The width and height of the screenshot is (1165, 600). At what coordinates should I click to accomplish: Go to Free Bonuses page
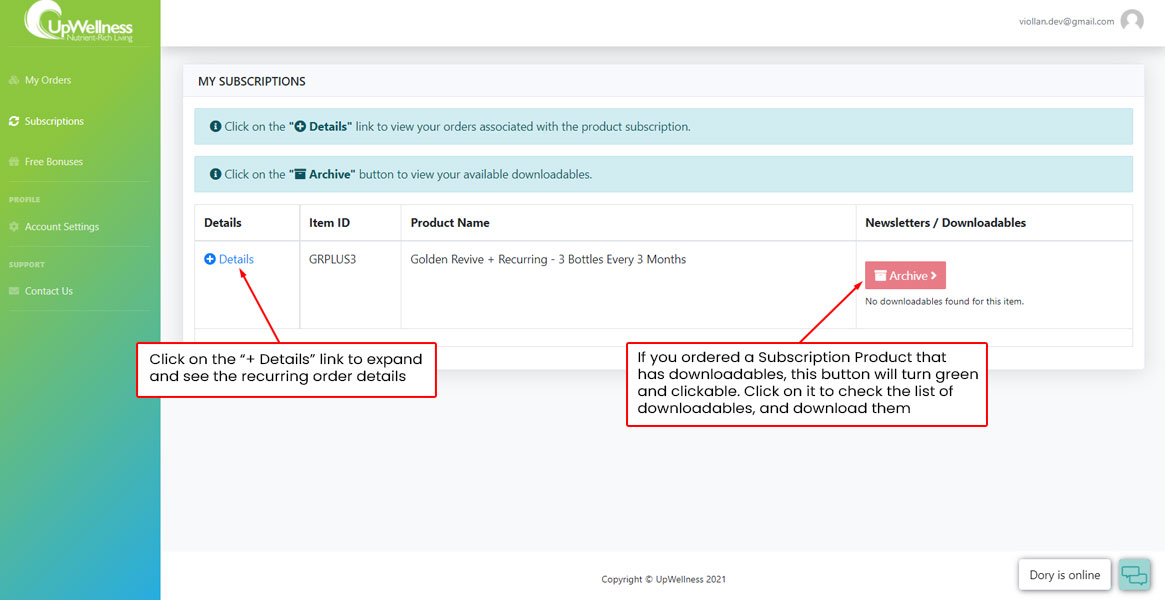tap(46, 161)
